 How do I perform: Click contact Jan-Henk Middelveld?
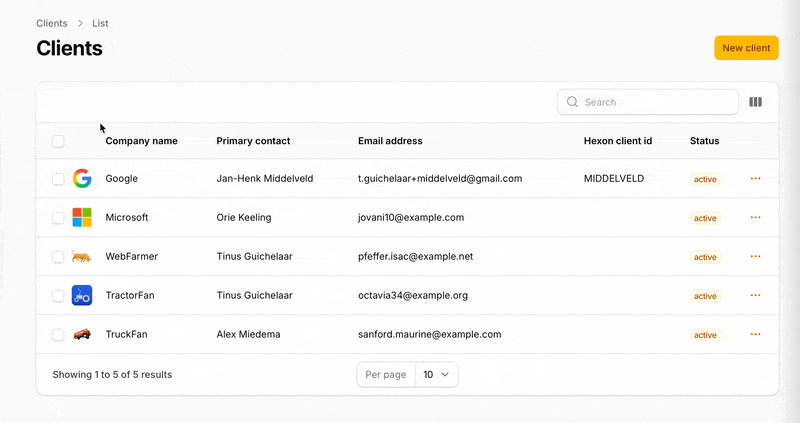pos(265,179)
